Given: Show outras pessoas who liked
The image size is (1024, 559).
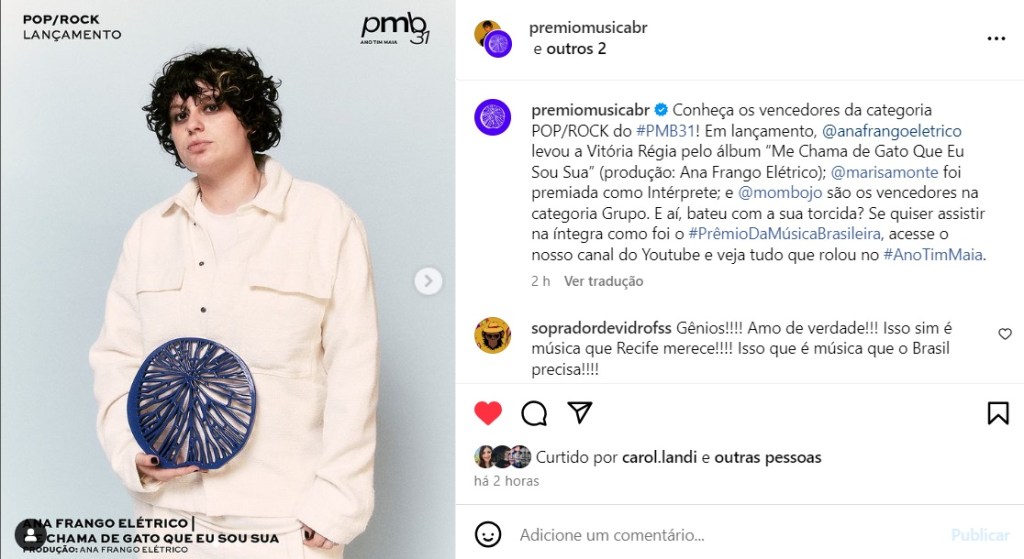Looking at the screenshot, I should click(767, 457).
